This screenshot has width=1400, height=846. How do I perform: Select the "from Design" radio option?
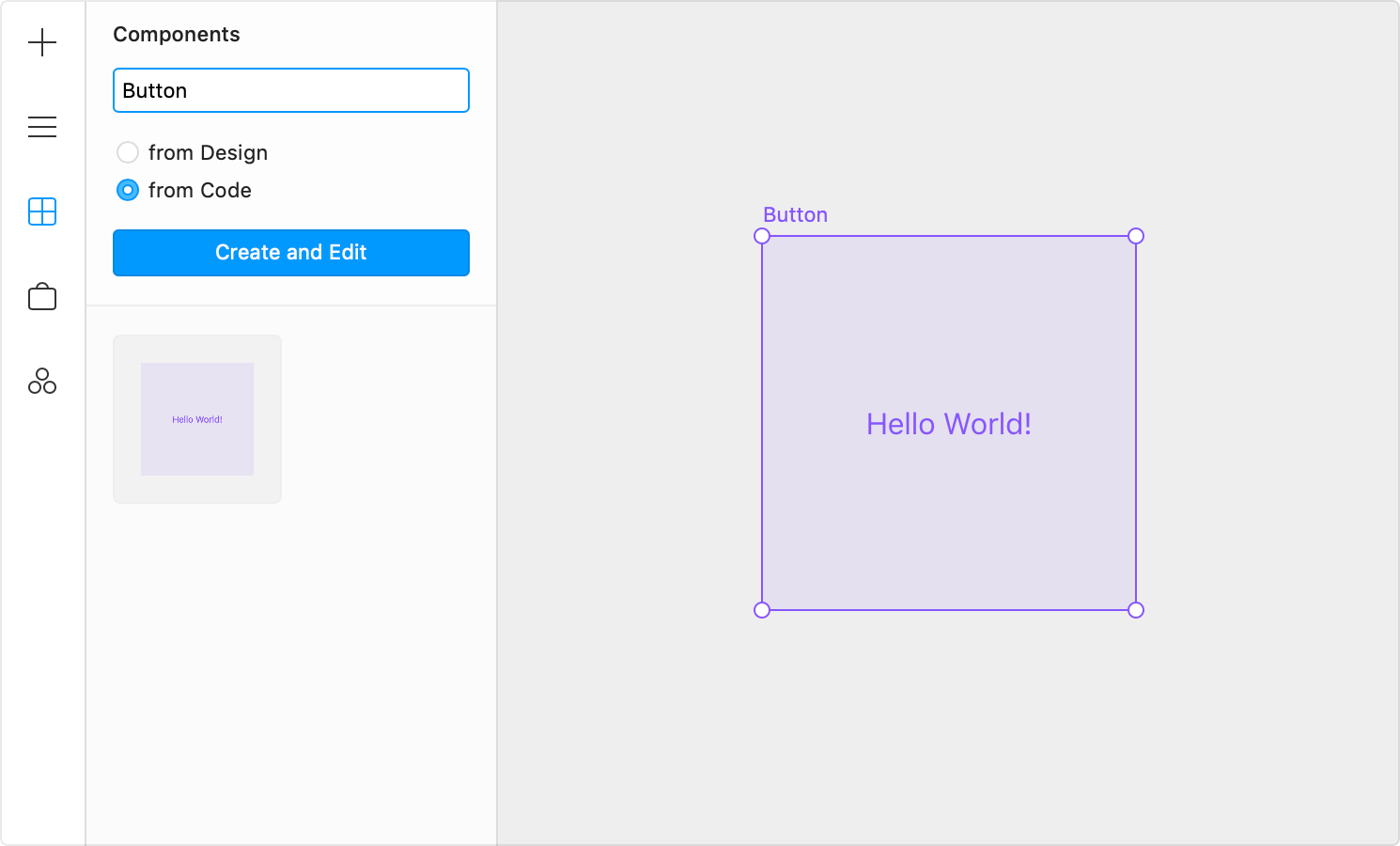coord(128,152)
